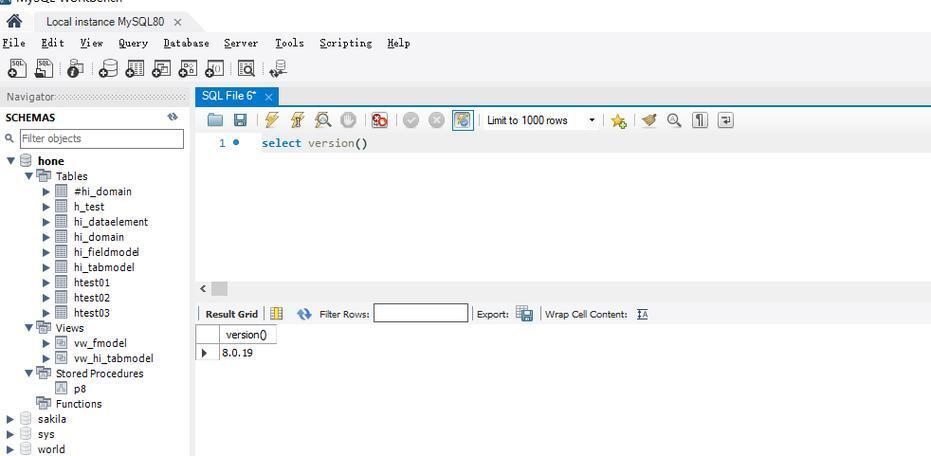Open the File menu

point(14,43)
